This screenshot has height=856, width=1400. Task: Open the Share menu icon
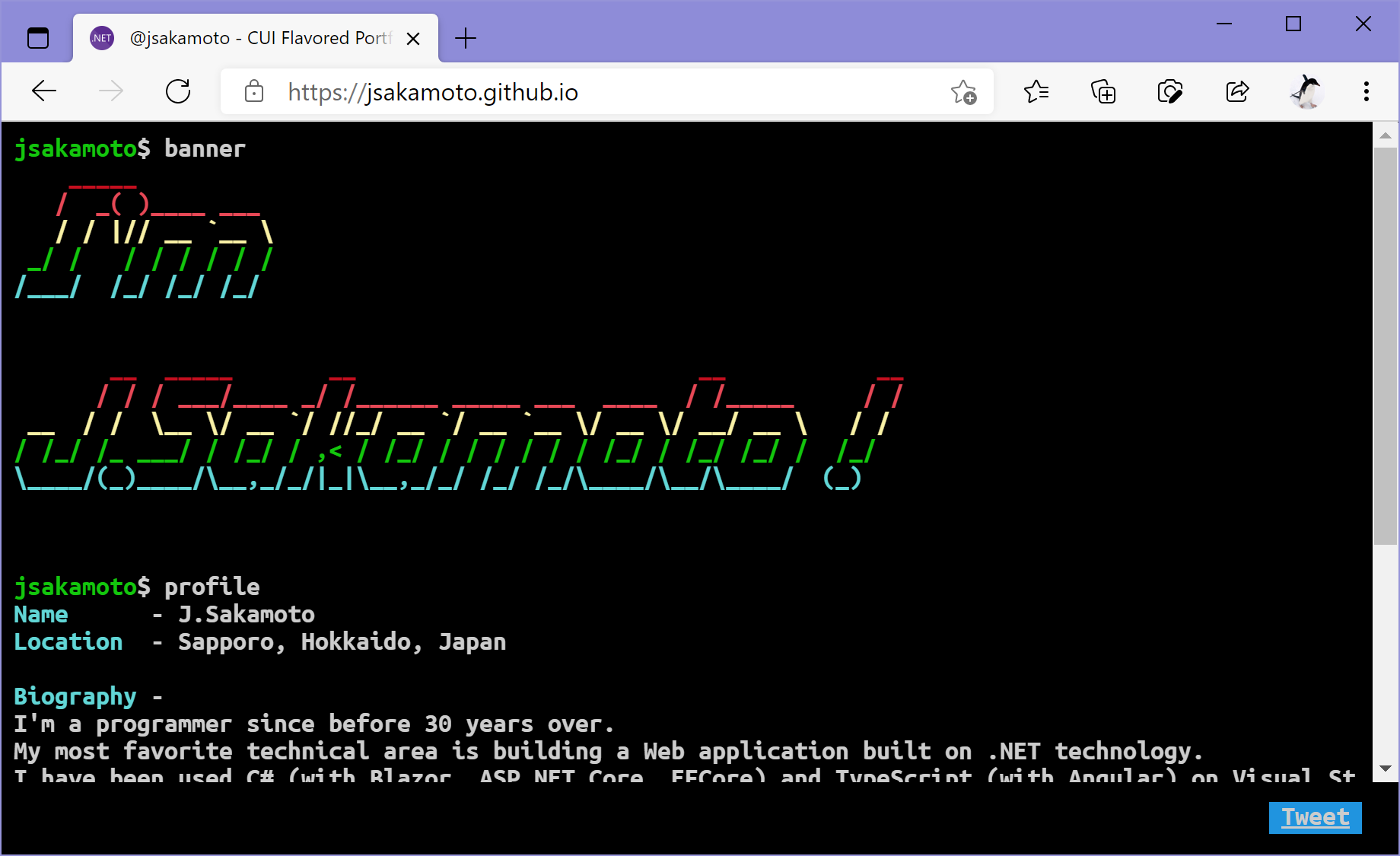pyautogui.click(x=1236, y=91)
